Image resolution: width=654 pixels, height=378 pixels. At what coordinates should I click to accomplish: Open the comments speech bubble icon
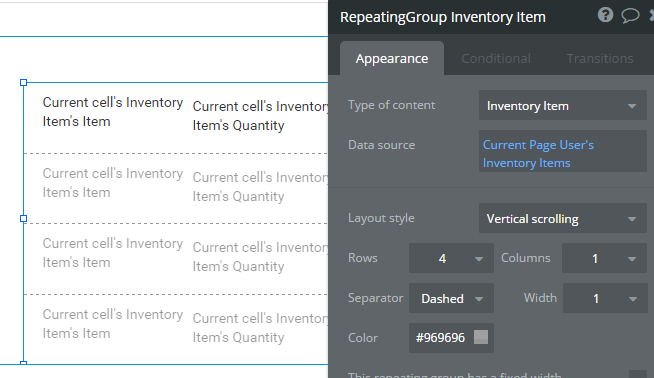click(x=630, y=15)
